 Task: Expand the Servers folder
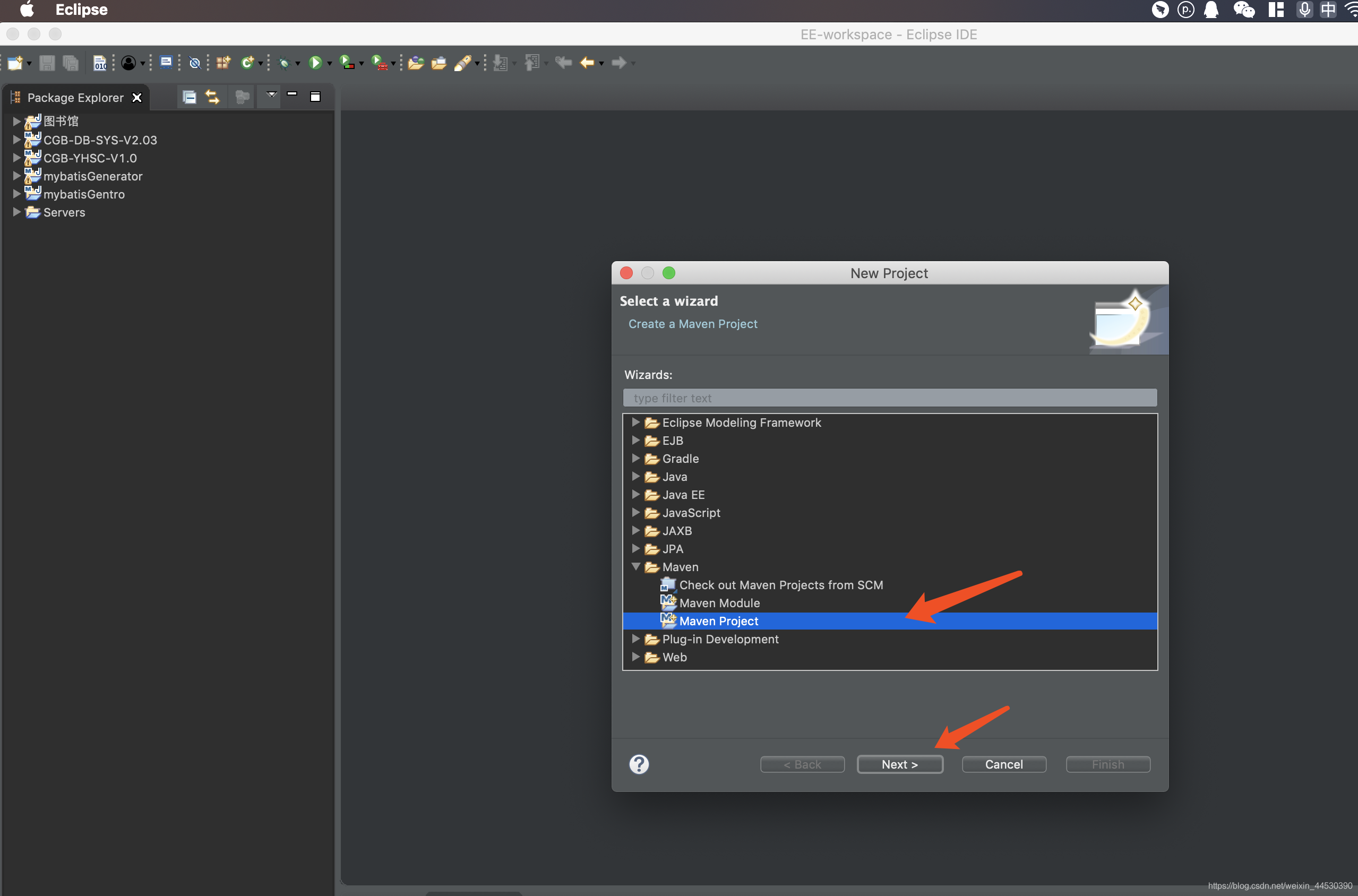click(16, 212)
